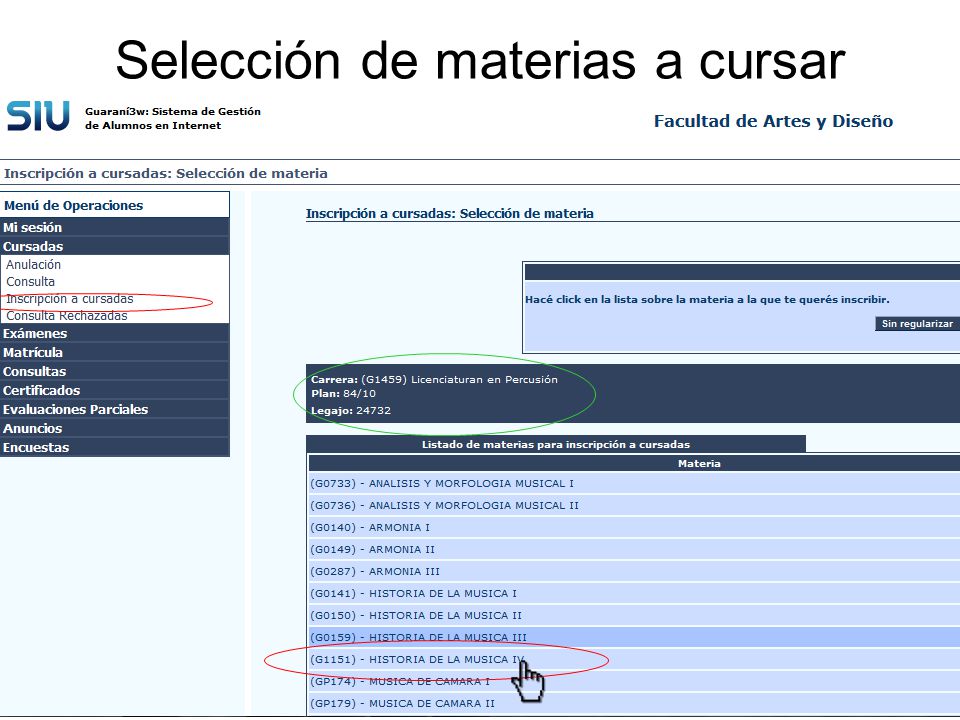The height and width of the screenshot is (720, 960).
Task: Click the Carrera Licenciaturan en Percusión text
Action: click(434, 380)
